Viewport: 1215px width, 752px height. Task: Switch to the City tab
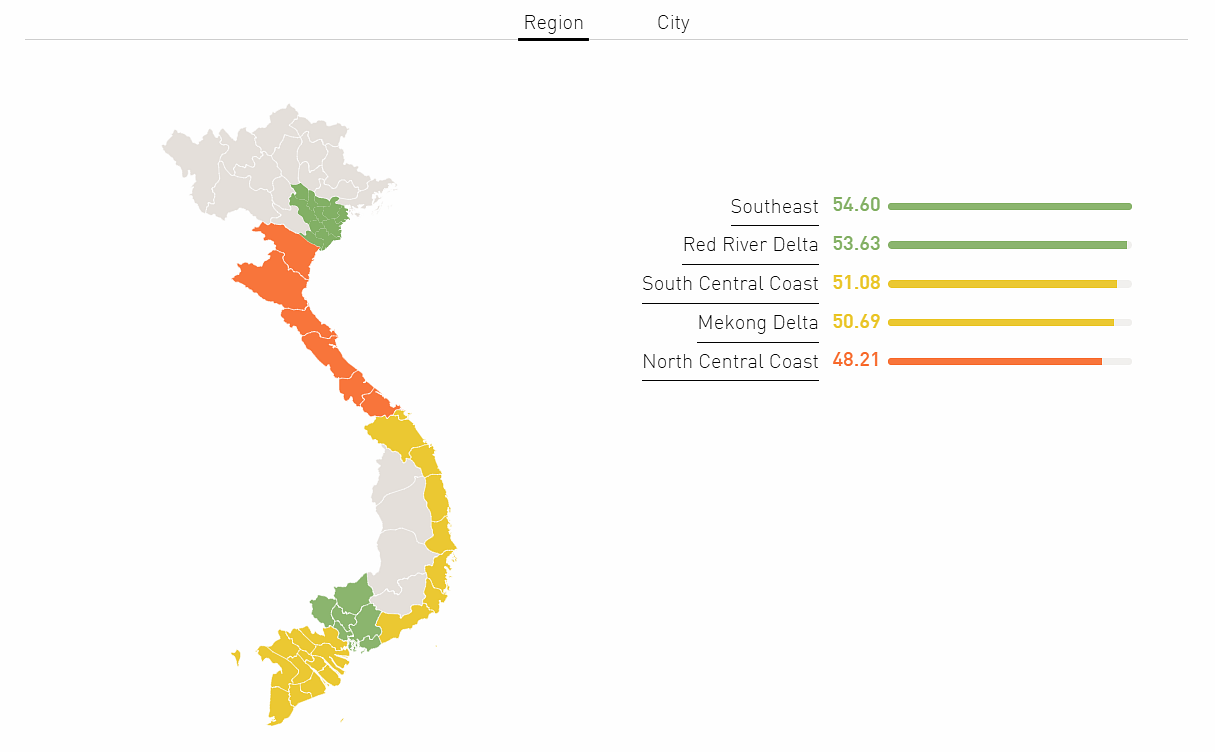673,22
